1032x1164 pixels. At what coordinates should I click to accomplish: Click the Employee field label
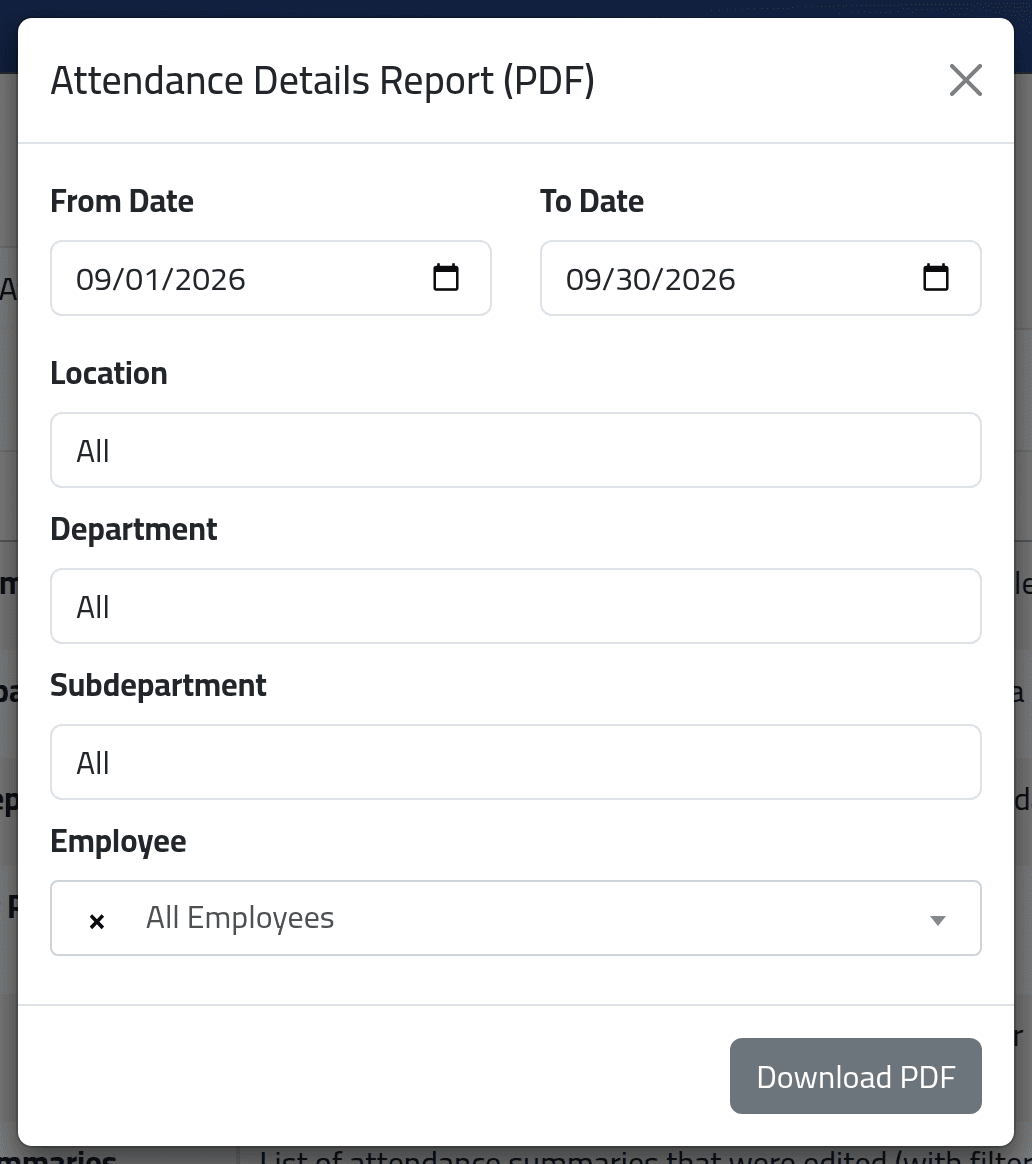point(118,842)
